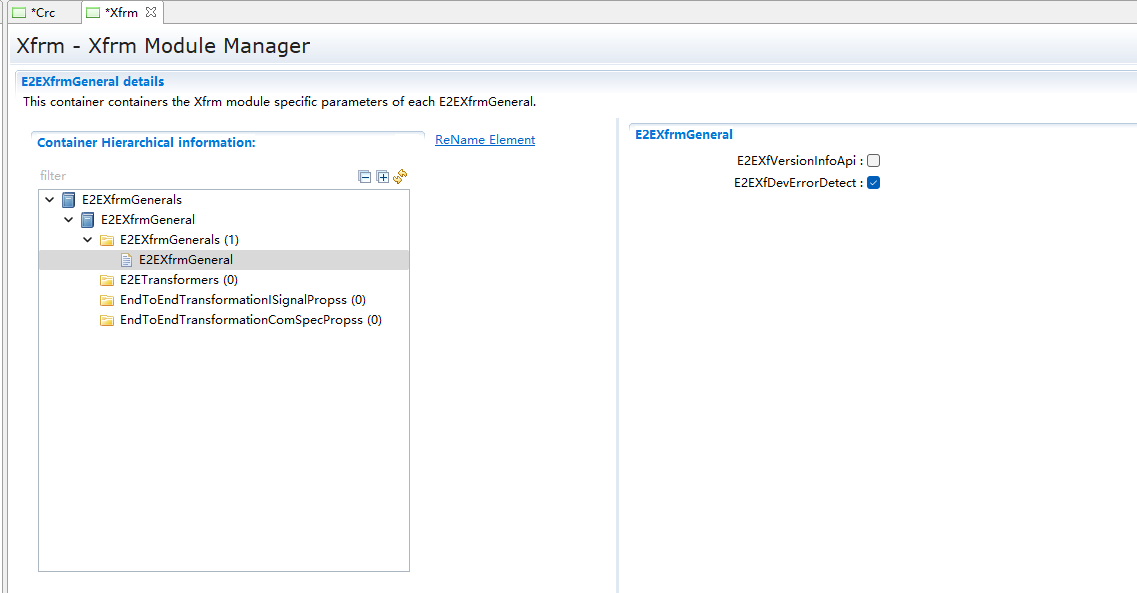The height and width of the screenshot is (593, 1137).
Task: Collapse the E2EXfrmGeneral container node
Action: coord(69,220)
